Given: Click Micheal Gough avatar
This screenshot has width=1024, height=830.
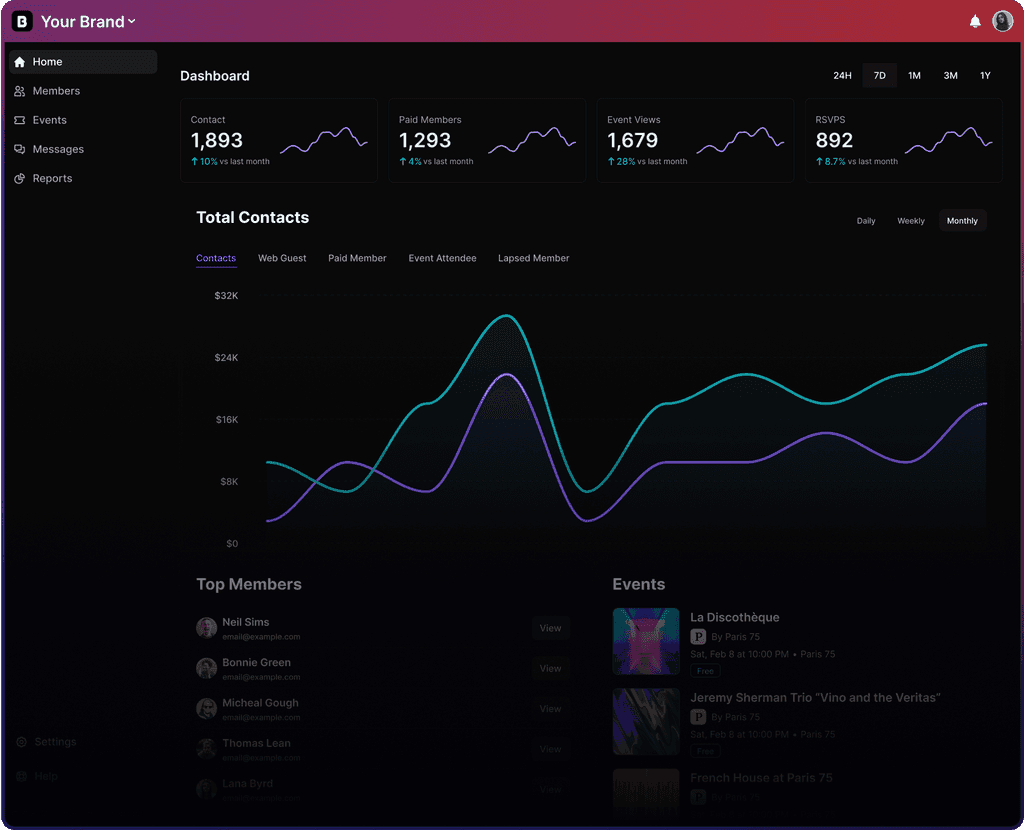Looking at the screenshot, I should pos(206,709).
